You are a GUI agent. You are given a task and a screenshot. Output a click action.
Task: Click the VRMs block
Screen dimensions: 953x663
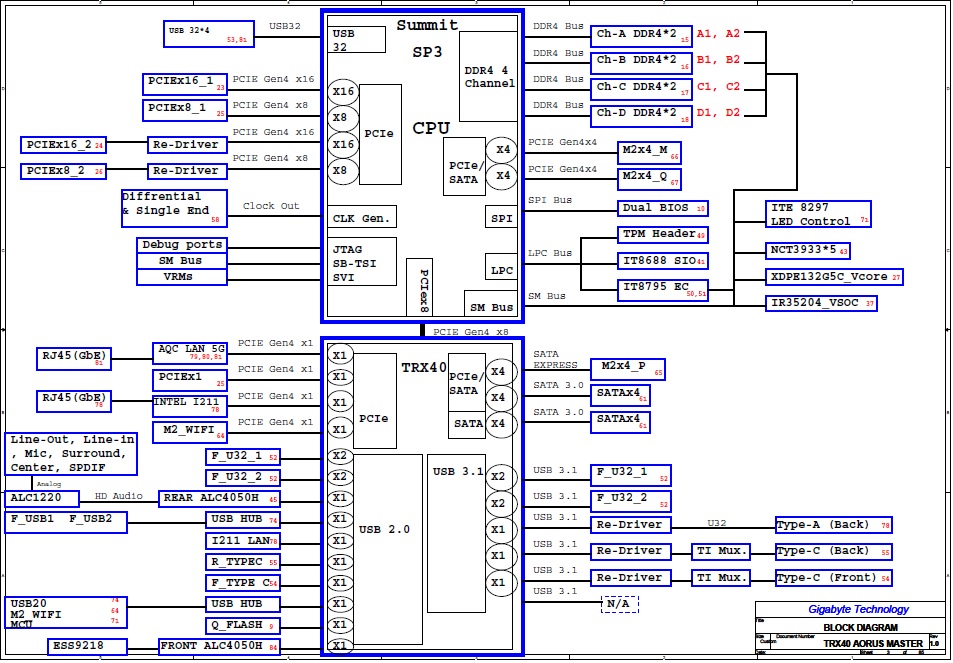coord(182,276)
